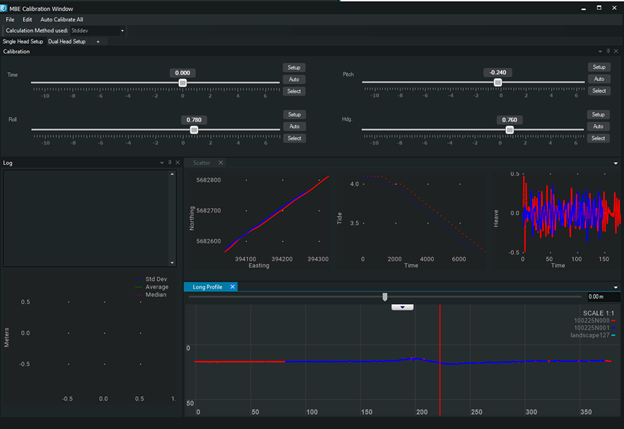
Task: Open the Calibration panel options arrow
Action: pos(600,51)
